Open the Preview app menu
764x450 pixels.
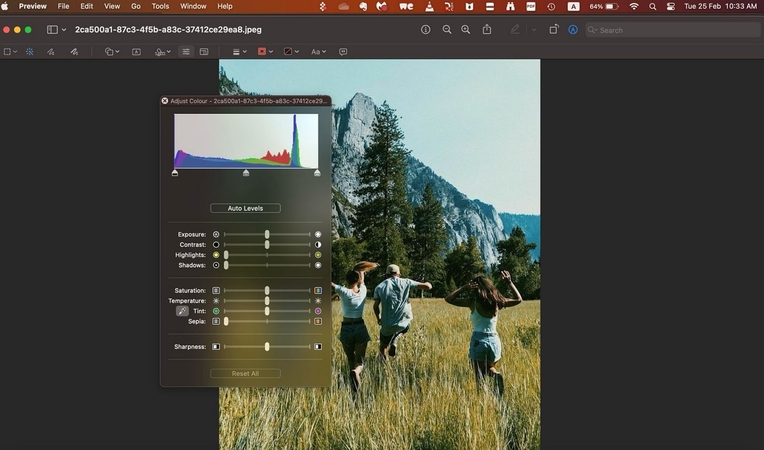point(33,6)
